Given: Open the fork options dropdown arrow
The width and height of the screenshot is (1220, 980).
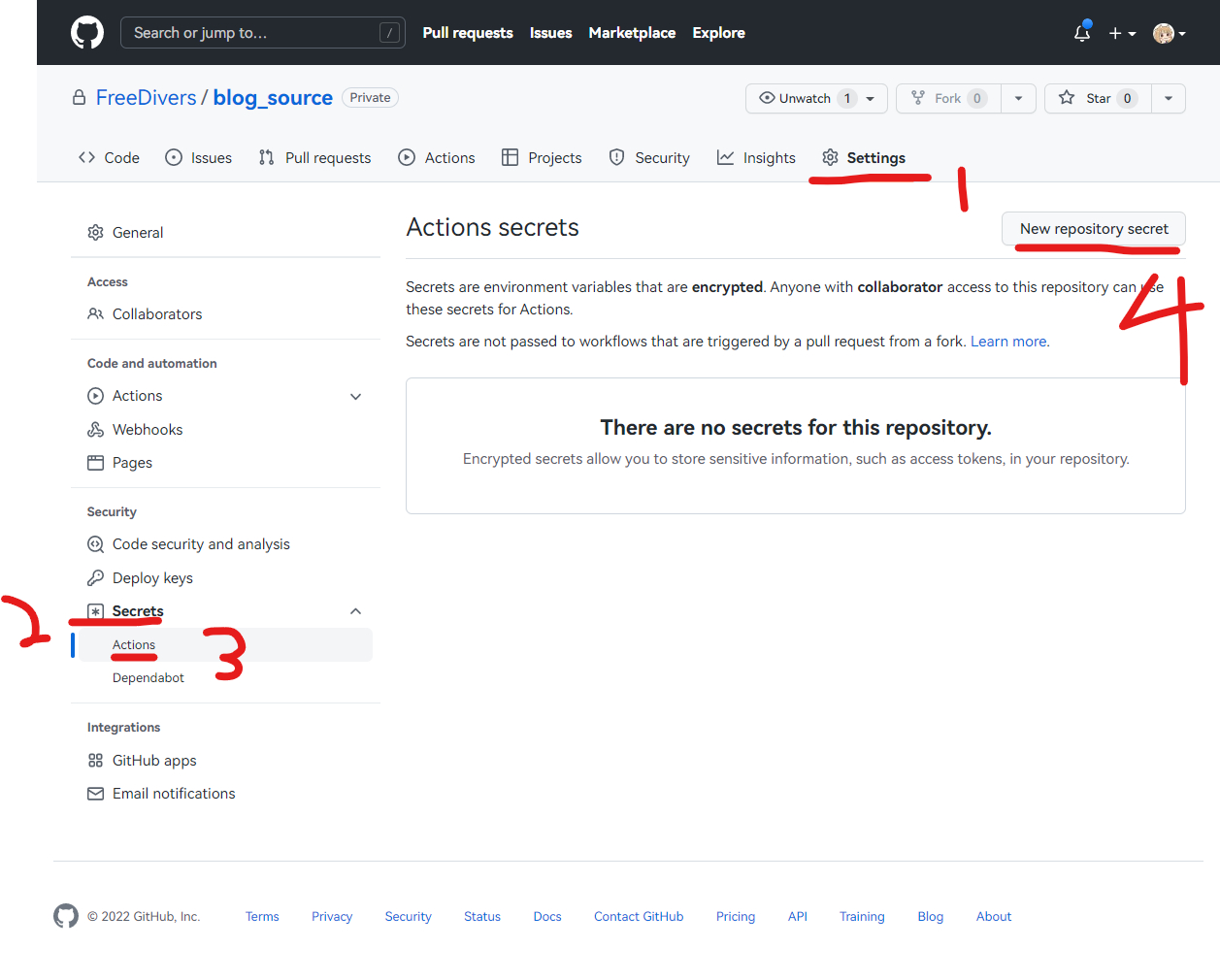Looking at the screenshot, I should tap(1018, 98).
